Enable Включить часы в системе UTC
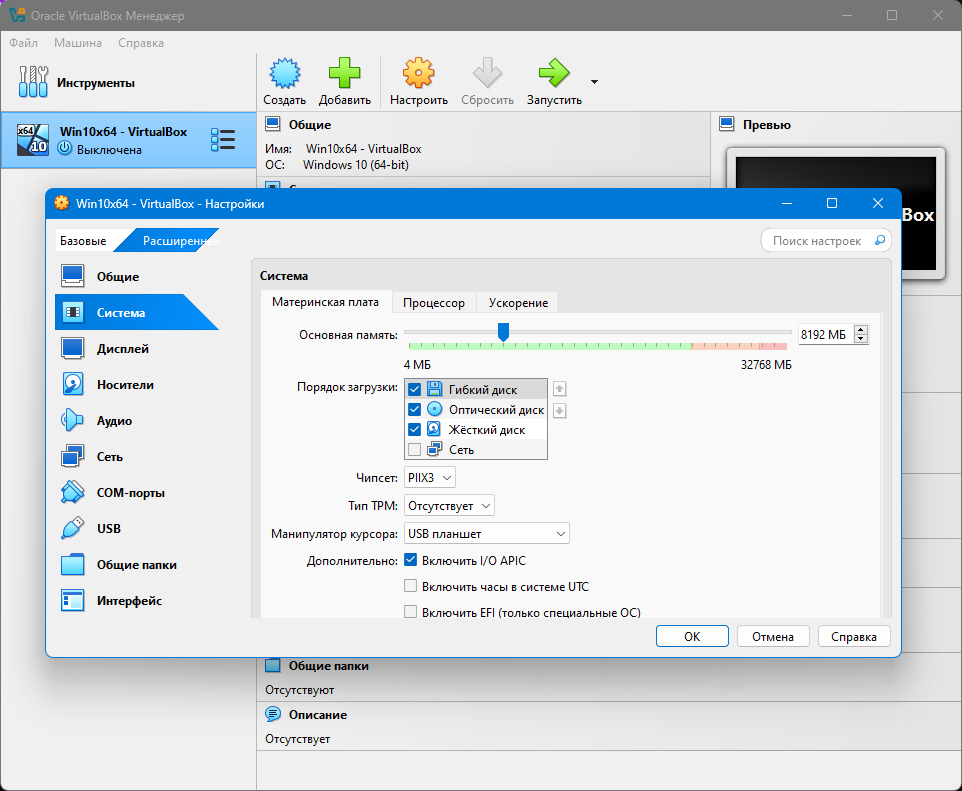Screen dimensions: 962x791 410,586
